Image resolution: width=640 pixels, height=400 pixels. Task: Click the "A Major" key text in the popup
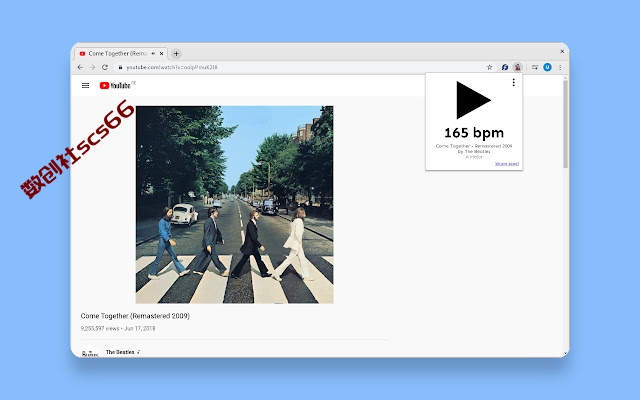(x=474, y=157)
